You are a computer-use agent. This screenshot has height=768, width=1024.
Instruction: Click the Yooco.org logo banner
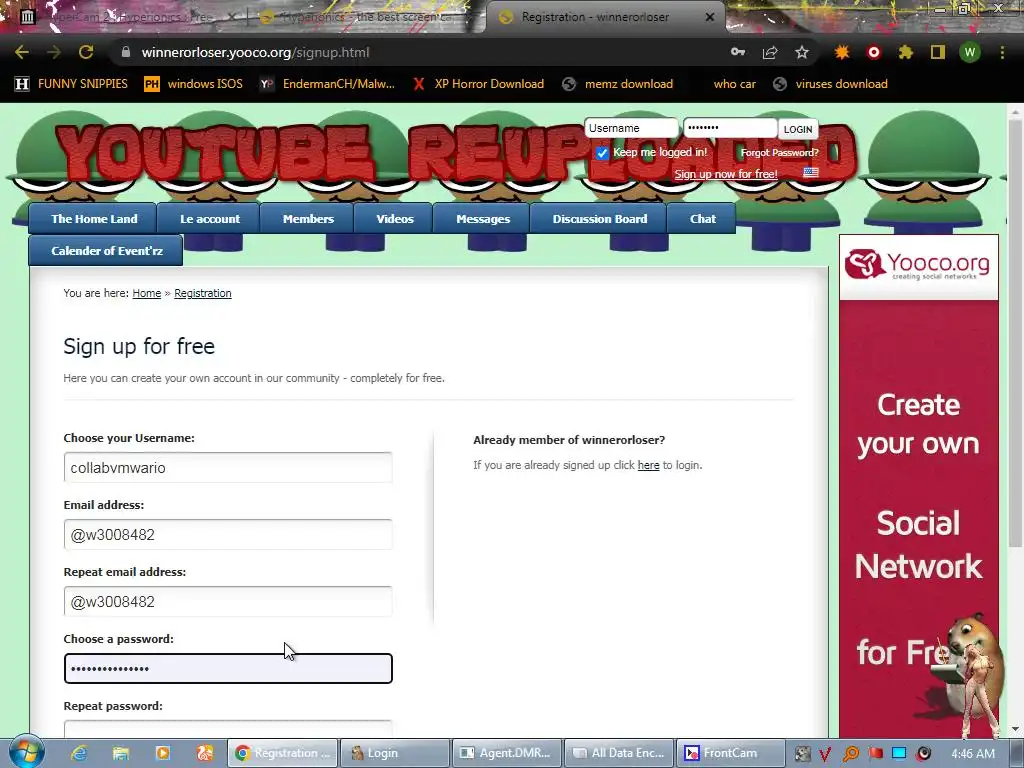(x=918, y=266)
